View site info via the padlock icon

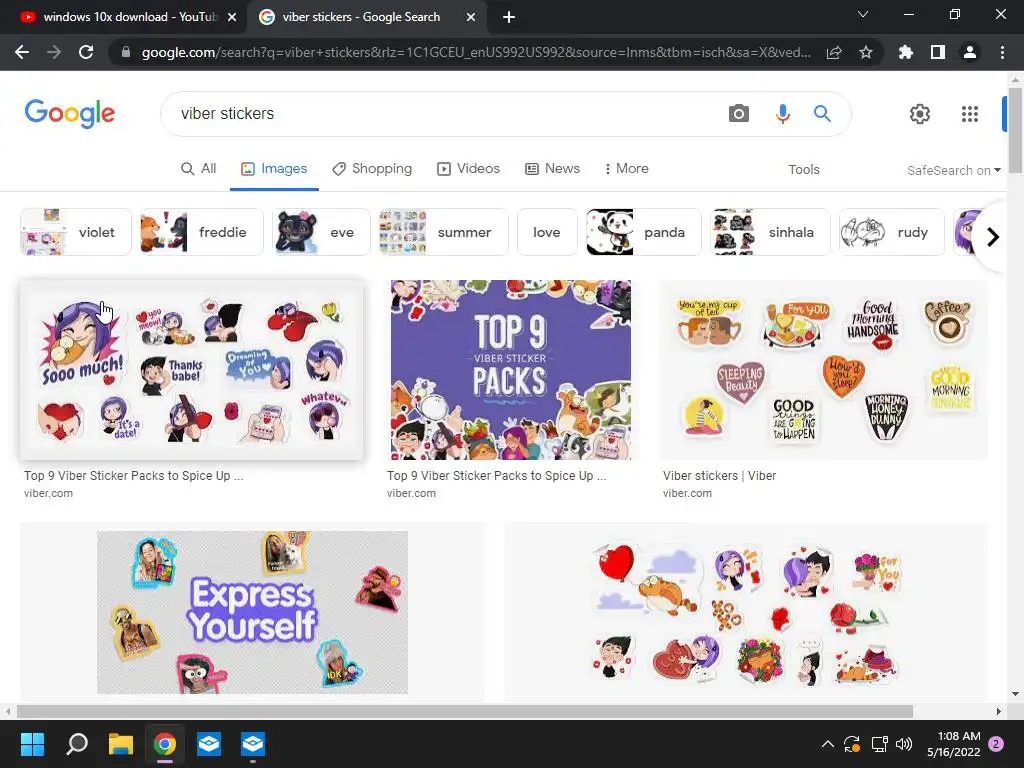(126, 52)
